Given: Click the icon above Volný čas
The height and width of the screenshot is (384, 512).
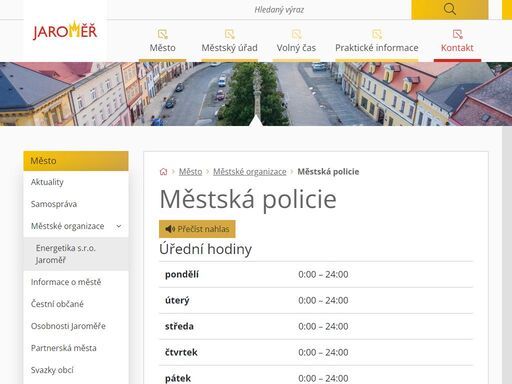Looking at the screenshot, I should (x=296, y=34).
